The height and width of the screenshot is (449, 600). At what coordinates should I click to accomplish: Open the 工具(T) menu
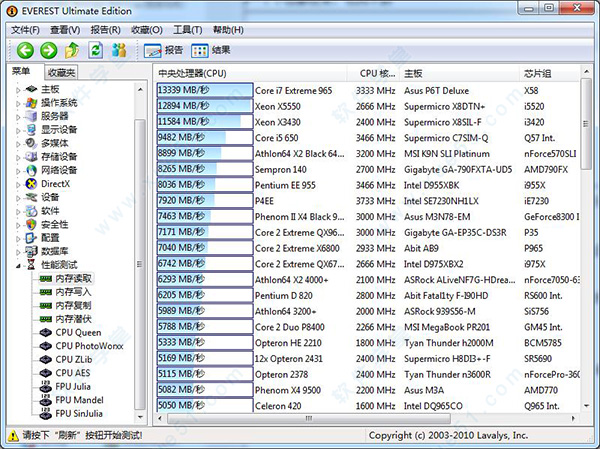(x=187, y=30)
